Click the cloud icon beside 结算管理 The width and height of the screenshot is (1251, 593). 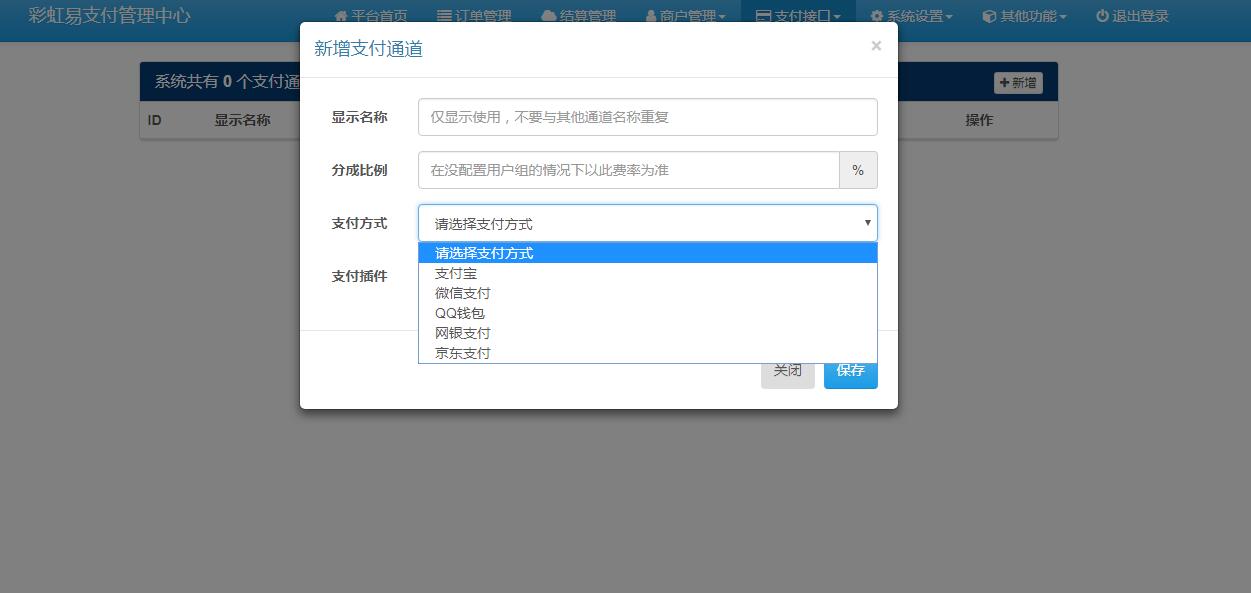point(549,16)
